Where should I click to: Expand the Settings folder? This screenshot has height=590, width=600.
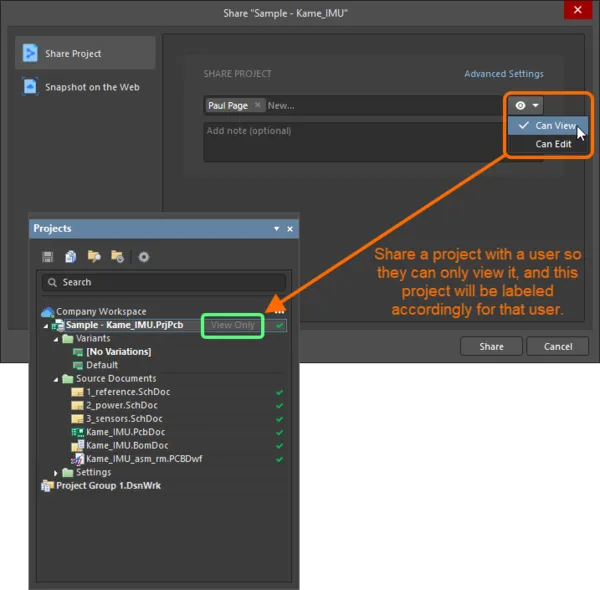pos(56,473)
